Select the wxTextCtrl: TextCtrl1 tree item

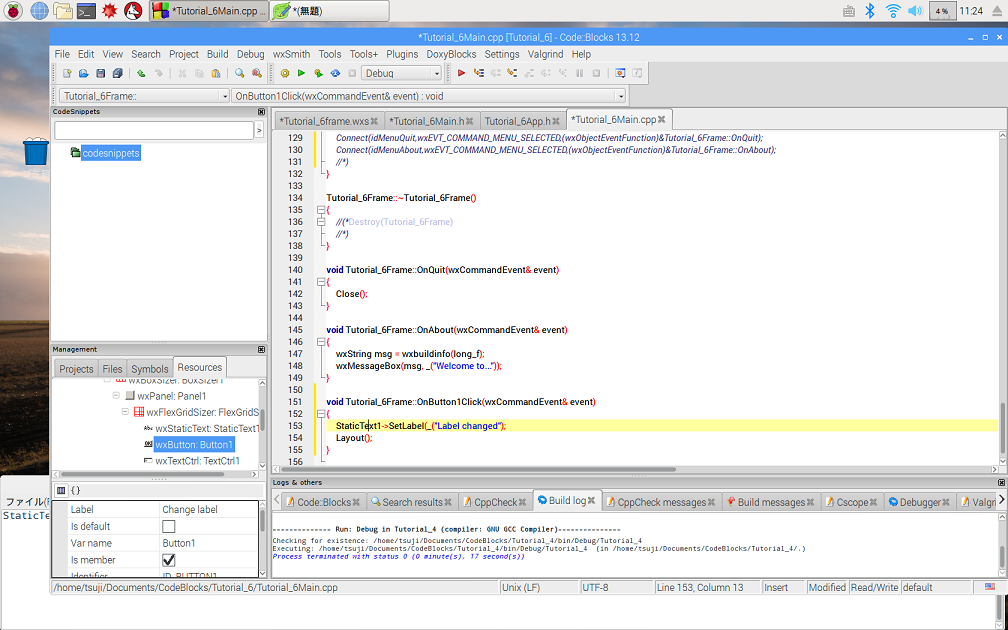coord(192,461)
